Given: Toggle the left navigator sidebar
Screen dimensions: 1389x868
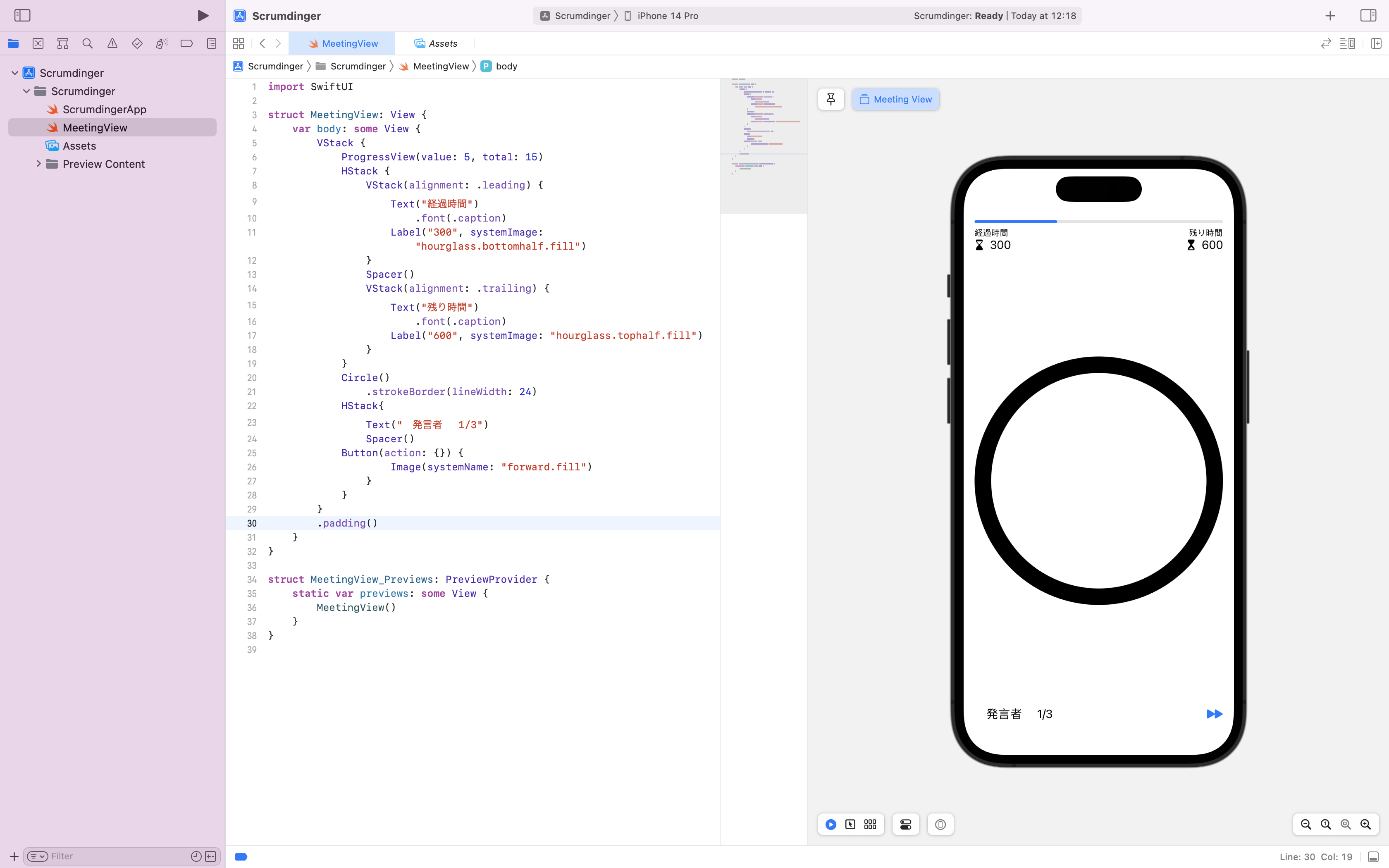Looking at the screenshot, I should click(x=22, y=16).
